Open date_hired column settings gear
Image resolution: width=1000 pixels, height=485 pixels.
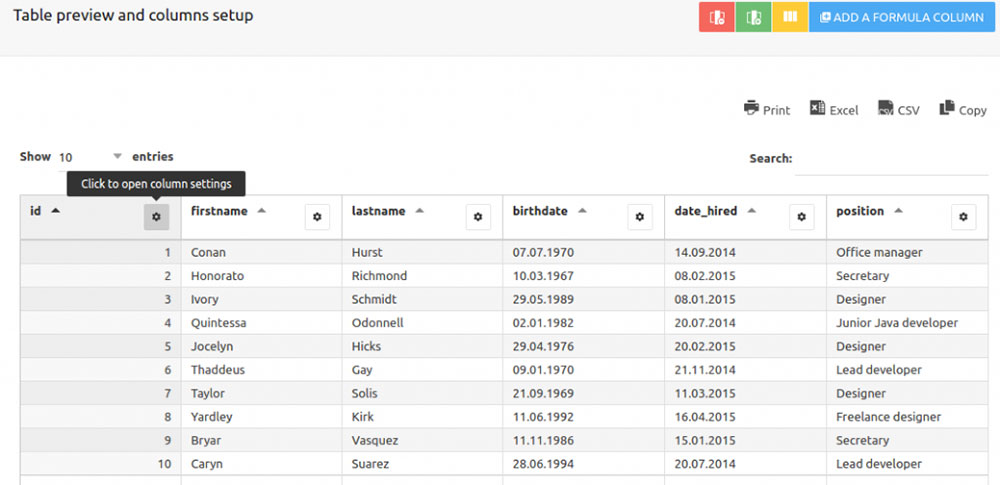point(802,217)
